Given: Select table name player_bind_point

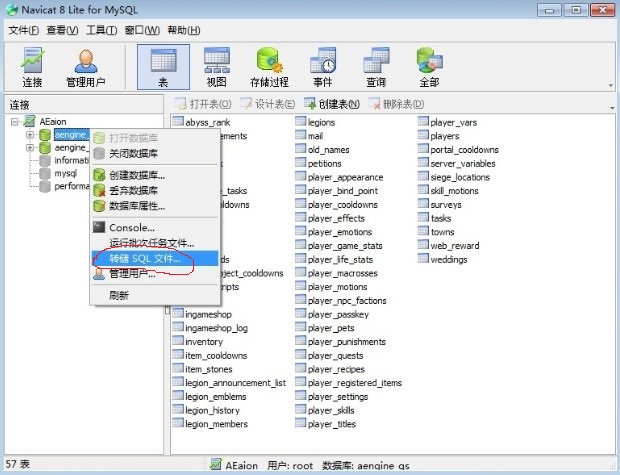Looking at the screenshot, I should click(343, 191).
